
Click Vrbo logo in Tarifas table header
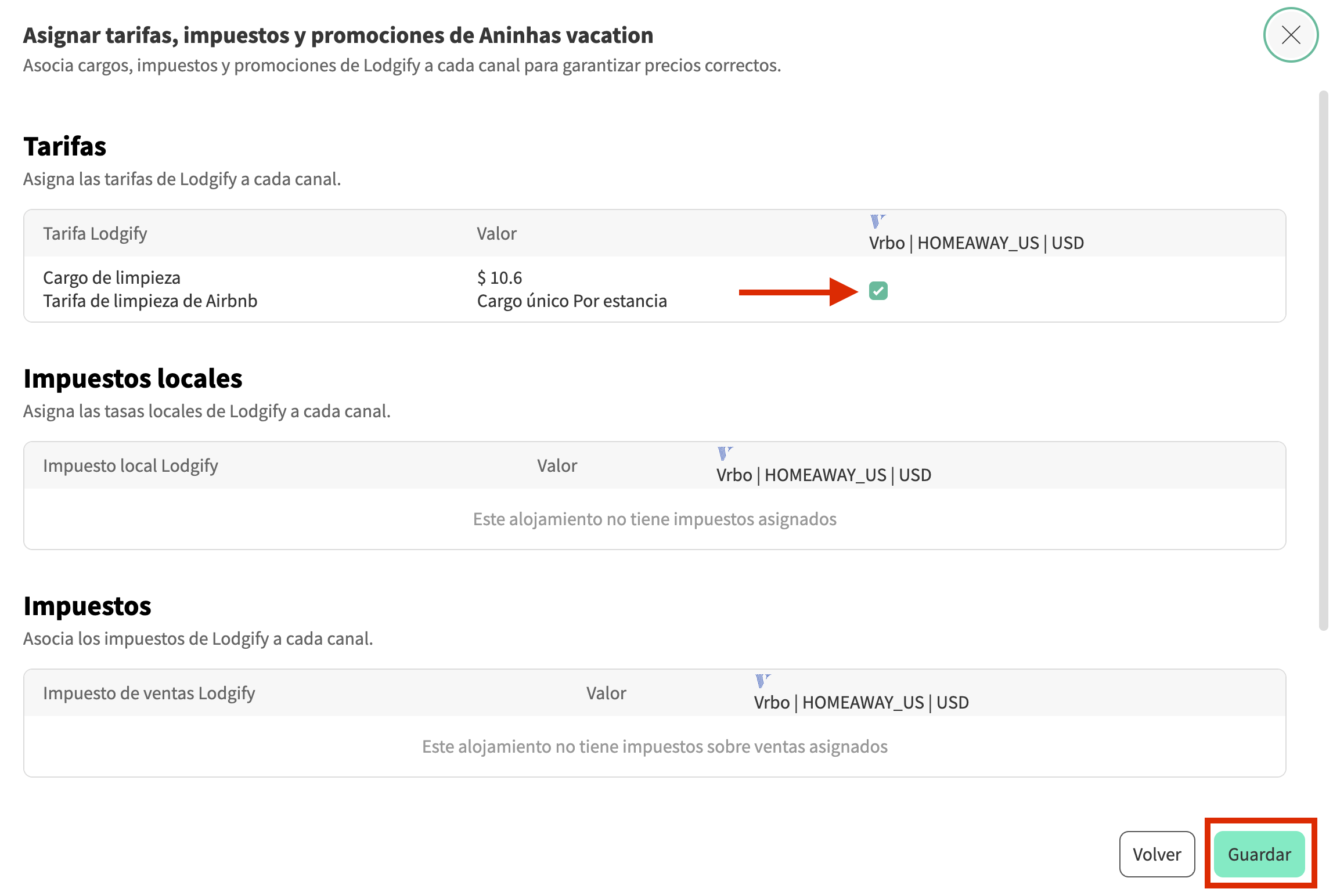click(x=877, y=221)
